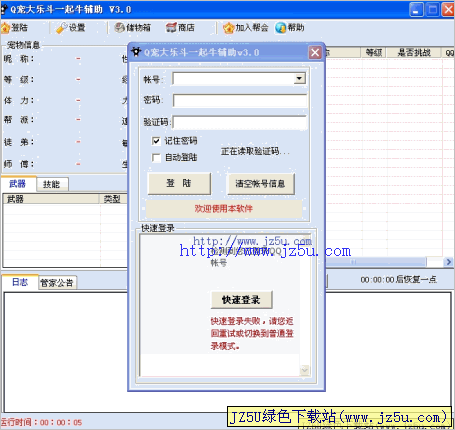Click the 等级 column header in right list

point(374,52)
